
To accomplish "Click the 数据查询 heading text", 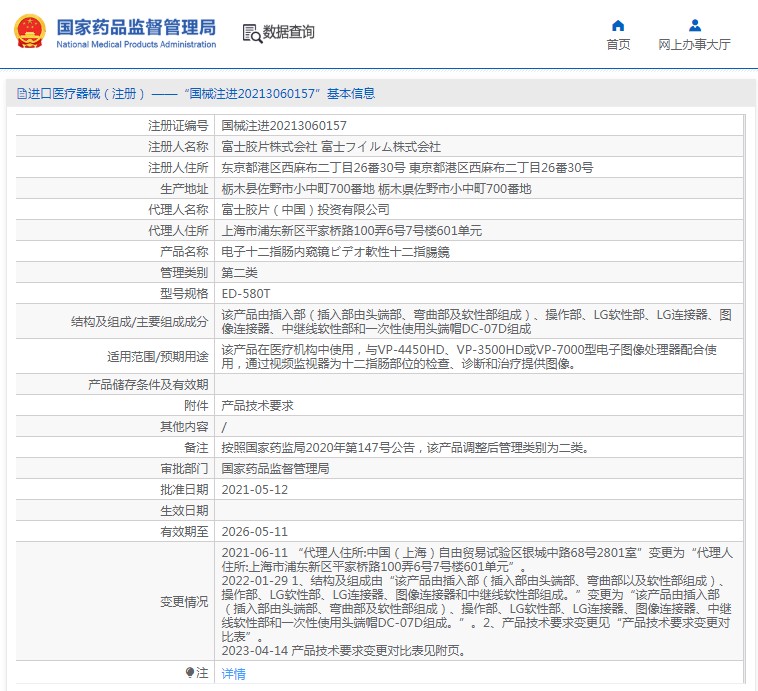I will pos(289,33).
